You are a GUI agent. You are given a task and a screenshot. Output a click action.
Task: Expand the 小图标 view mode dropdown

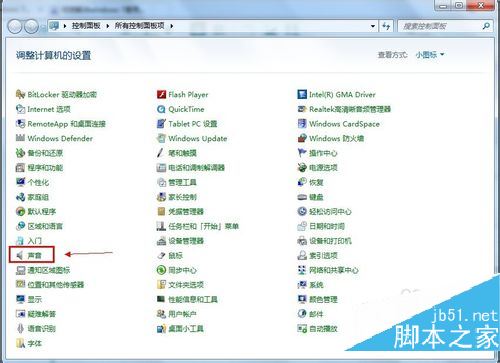tap(430, 55)
